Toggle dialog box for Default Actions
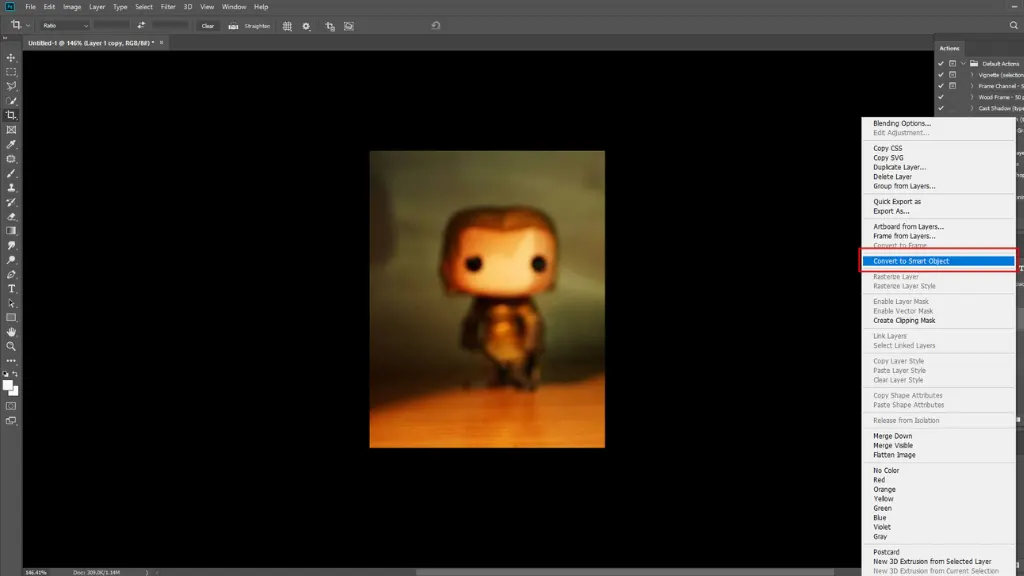Viewport: 1024px width, 576px height. (x=953, y=63)
